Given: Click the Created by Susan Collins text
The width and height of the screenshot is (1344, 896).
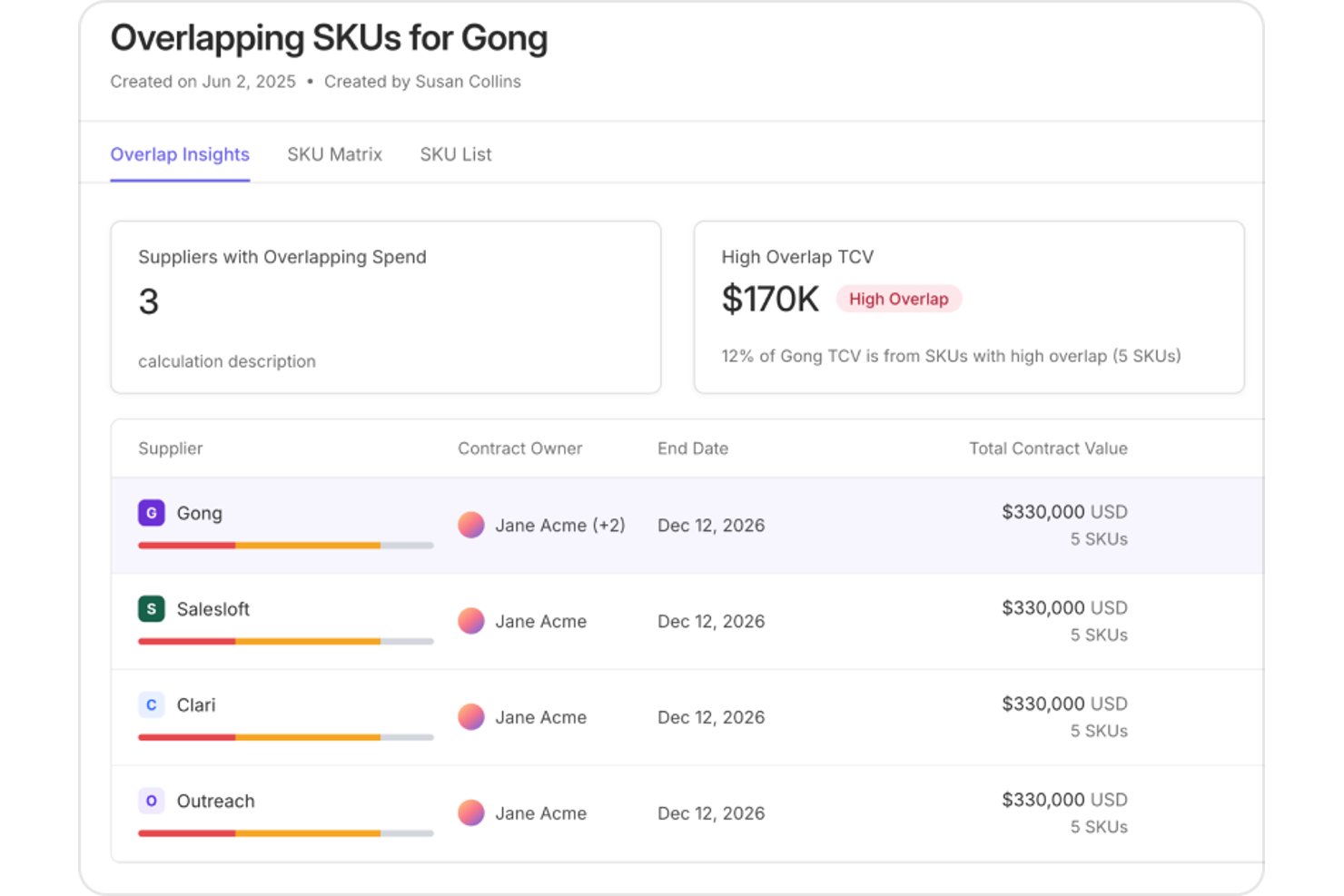Looking at the screenshot, I should tap(422, 82).
